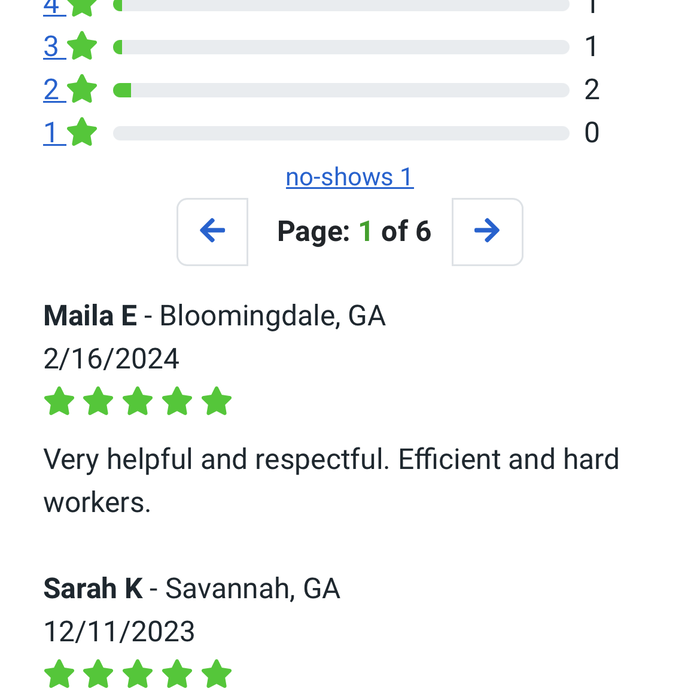The height and width of the screenshot is (700, 700).
Task: Filter reviews by 3 star link
Action: 54,46
